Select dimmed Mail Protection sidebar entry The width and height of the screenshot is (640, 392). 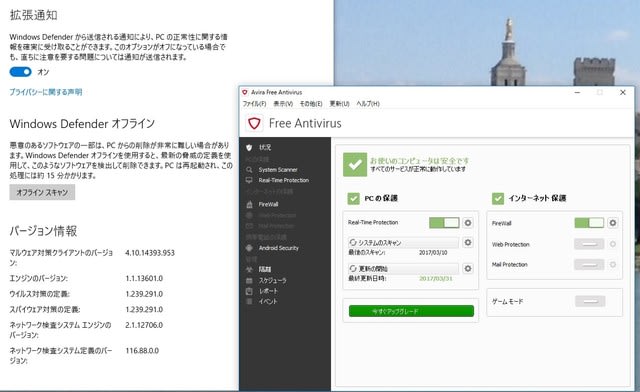(x=276, y=226)
